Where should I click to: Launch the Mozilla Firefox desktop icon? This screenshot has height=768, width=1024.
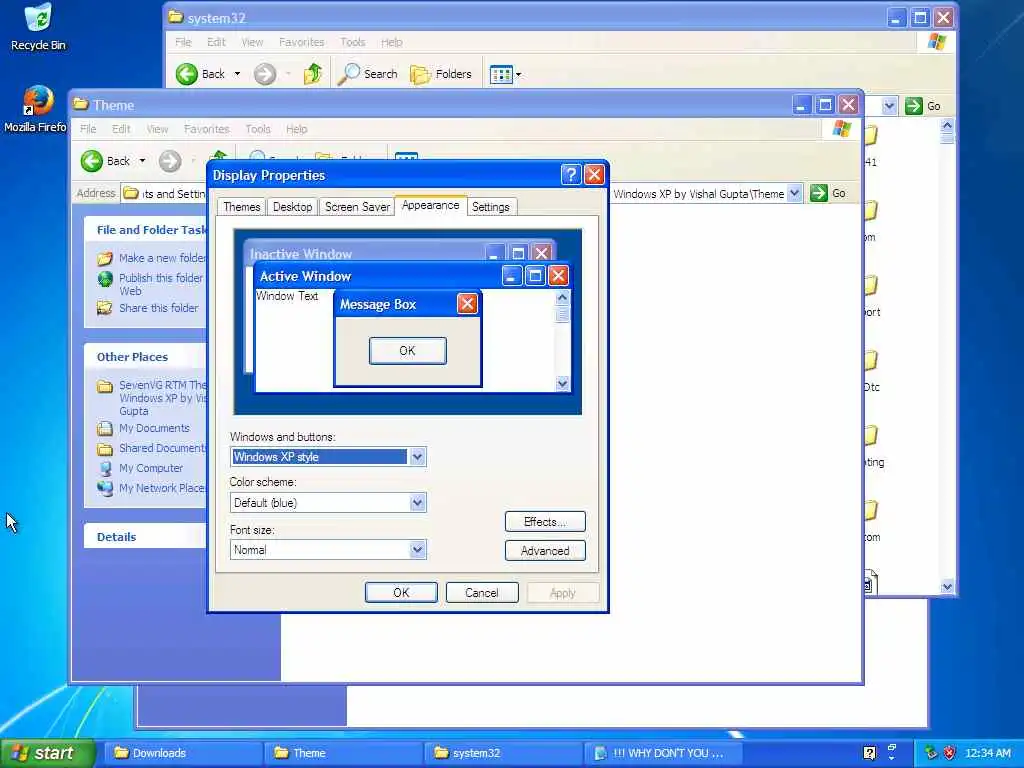37,109
